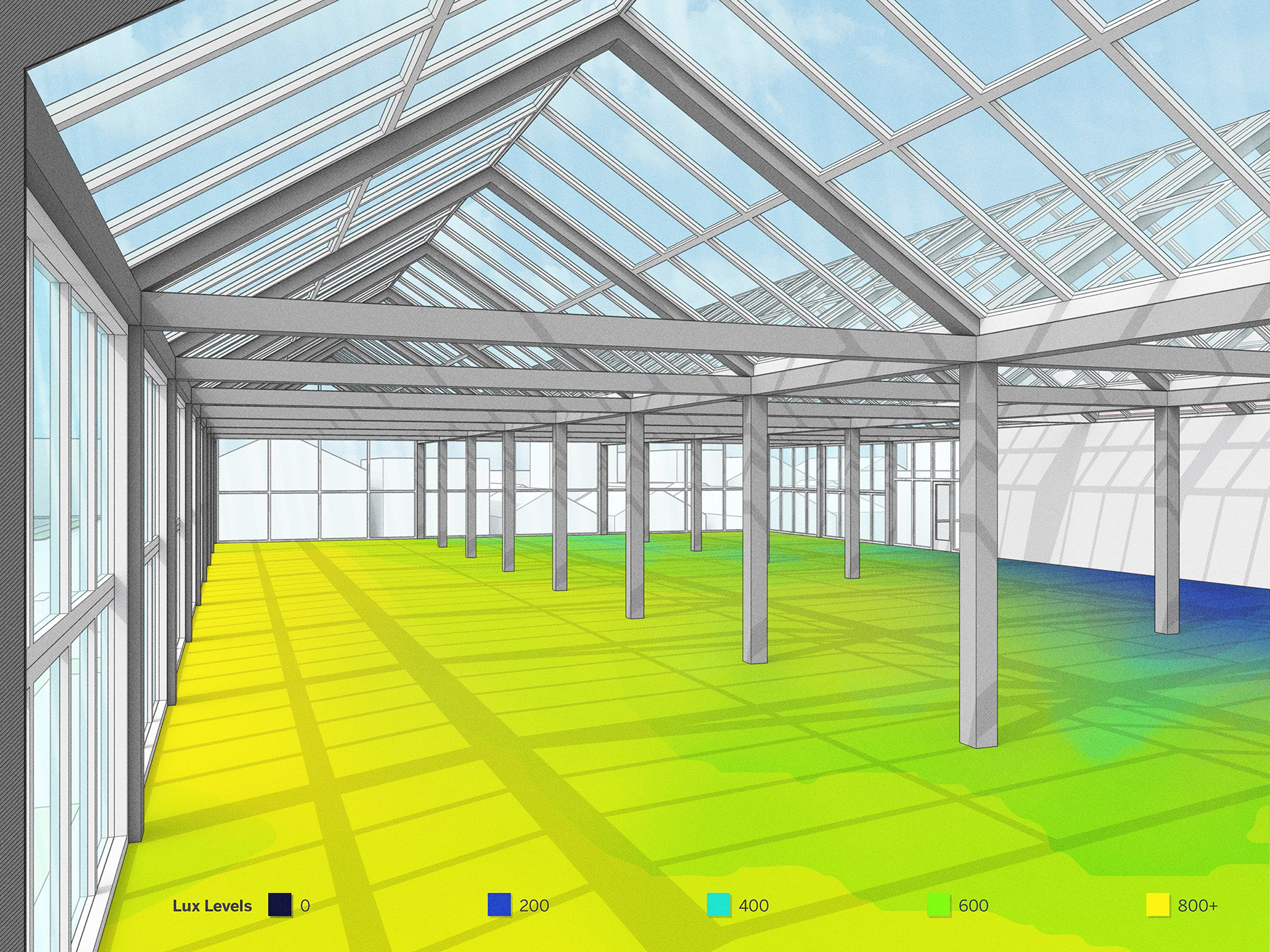Click the dark navy 0 lux swatch
1270x952 pixels.
280,905
